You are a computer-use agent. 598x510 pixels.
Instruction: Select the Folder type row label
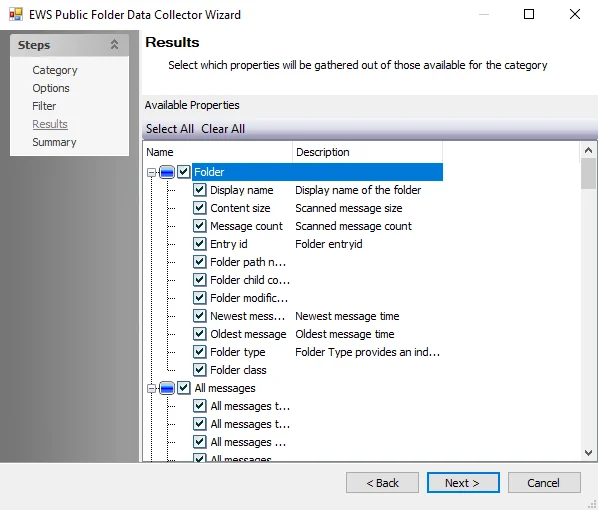[x=238, y=352]
